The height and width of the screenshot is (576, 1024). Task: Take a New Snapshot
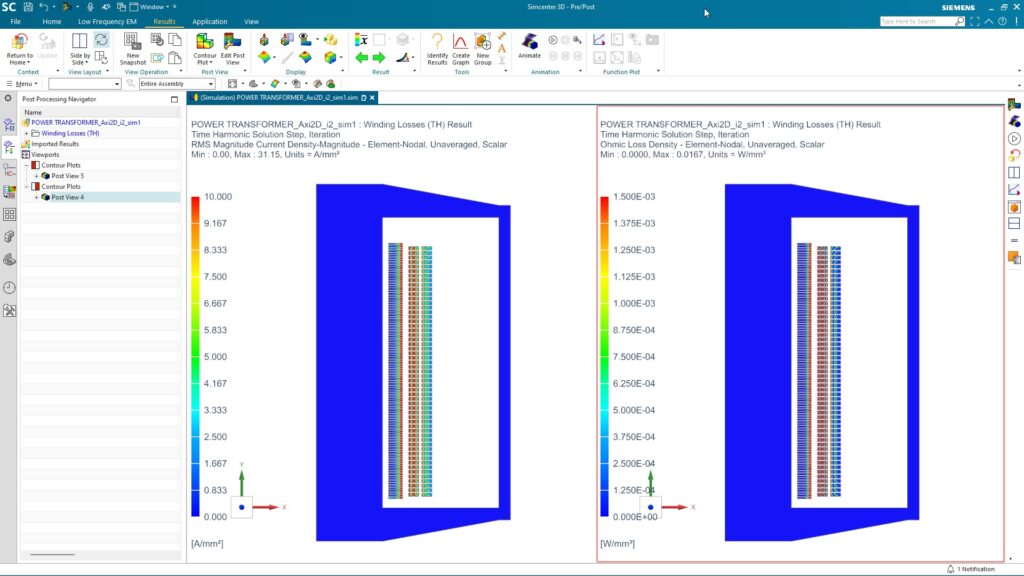pos(132,46)
